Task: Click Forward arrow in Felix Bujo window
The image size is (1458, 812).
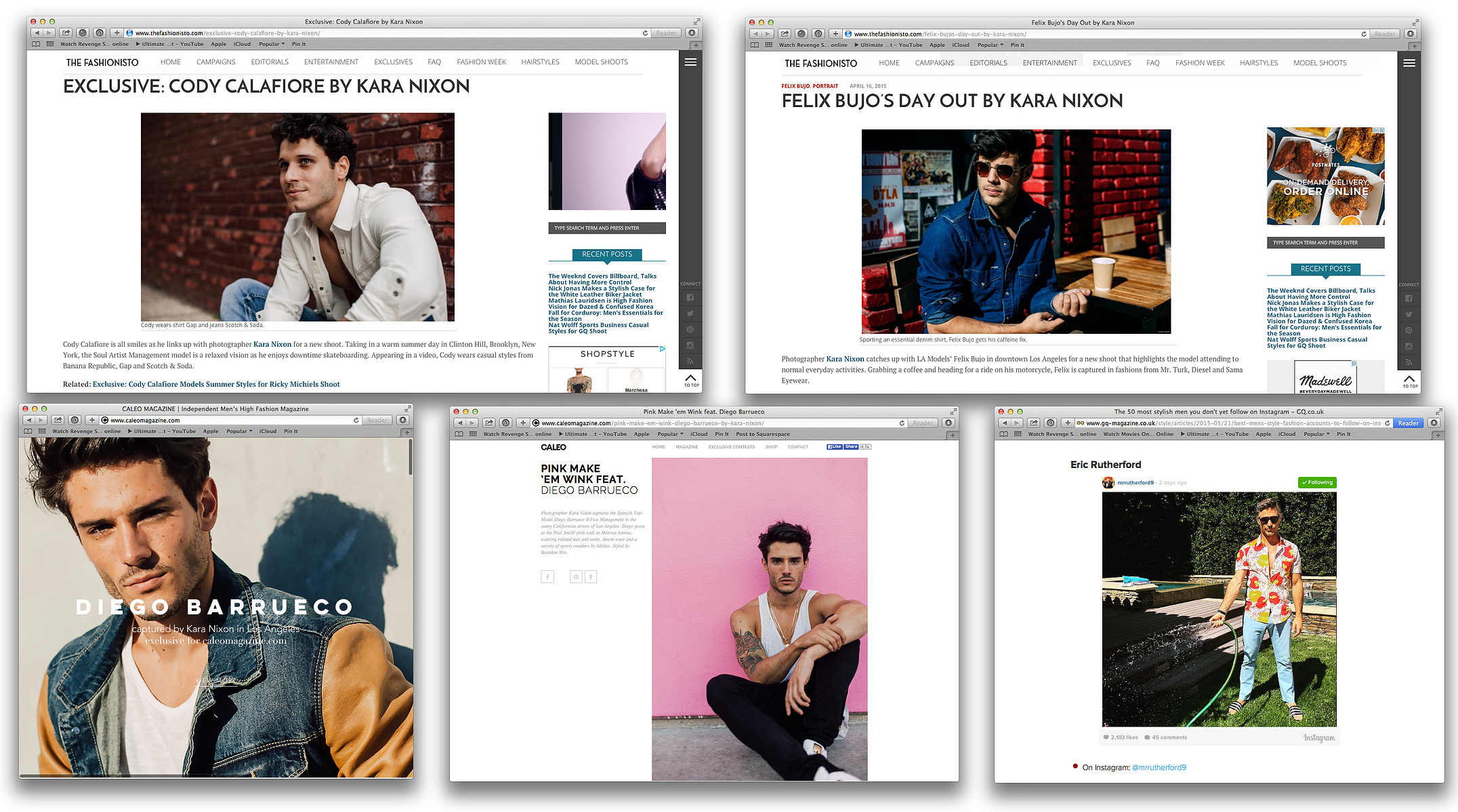Action: (768, 34)
